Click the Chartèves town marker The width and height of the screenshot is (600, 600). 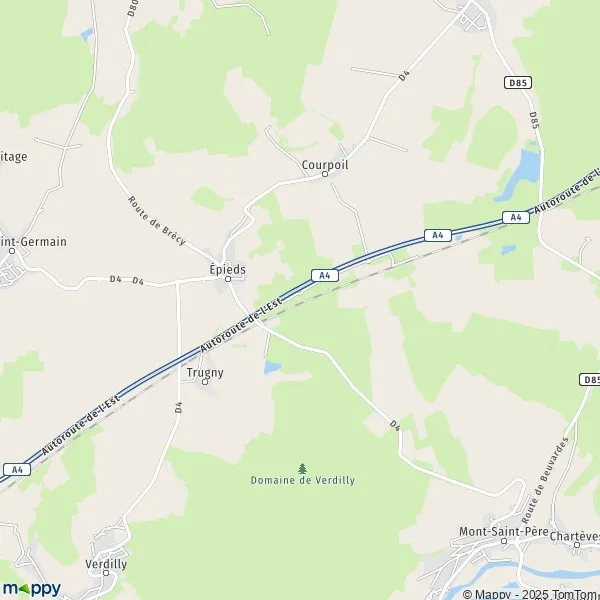(577, 545)
